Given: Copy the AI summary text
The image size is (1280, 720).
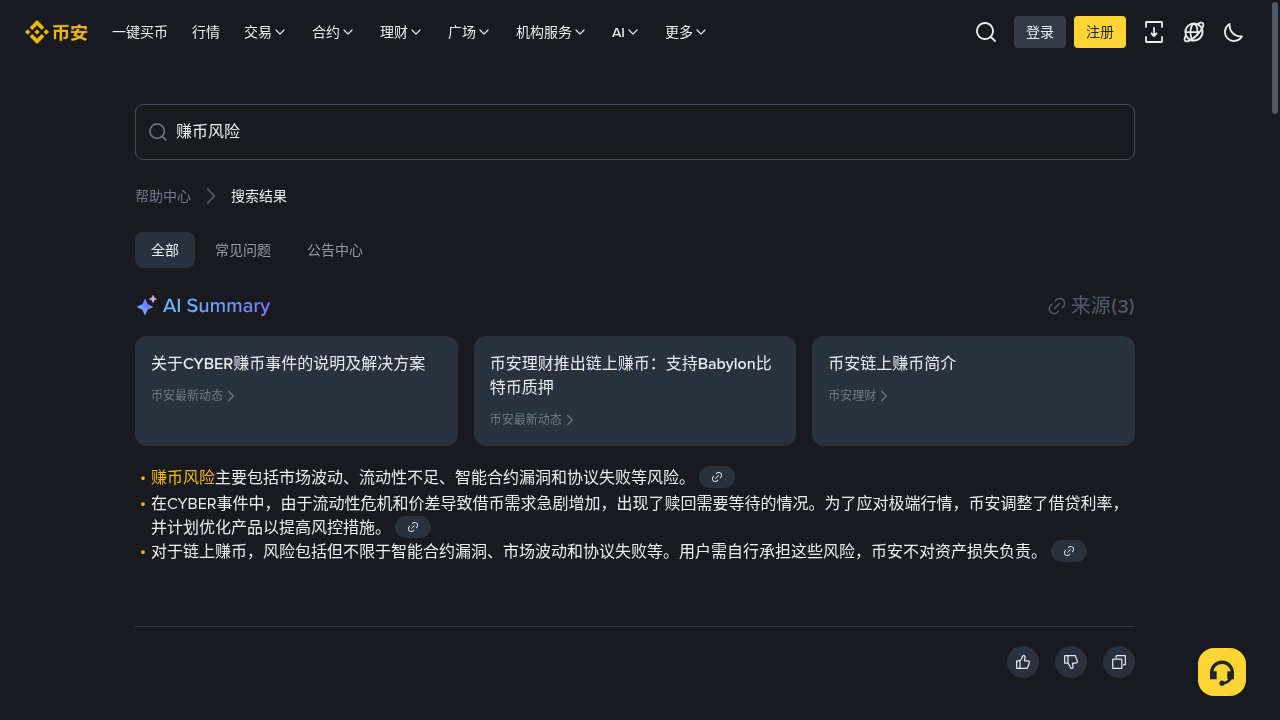Looking at the screenshot, I should (x=1119, y=662).
